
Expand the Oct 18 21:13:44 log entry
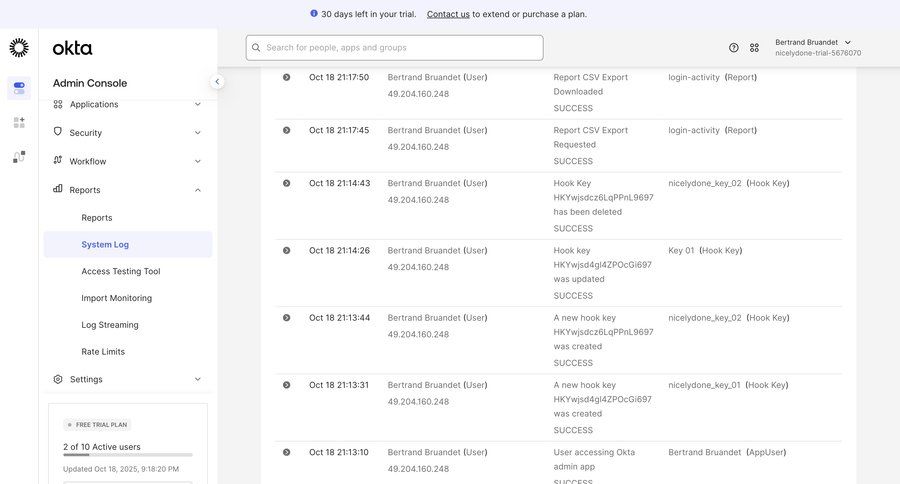[x=286, y=317]
